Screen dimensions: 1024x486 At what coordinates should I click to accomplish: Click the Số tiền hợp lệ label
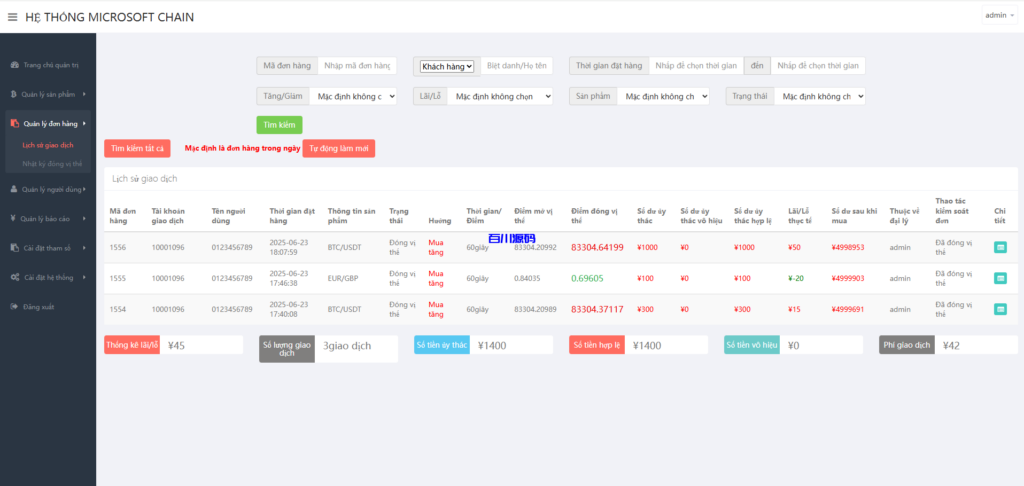pos(597,345)
